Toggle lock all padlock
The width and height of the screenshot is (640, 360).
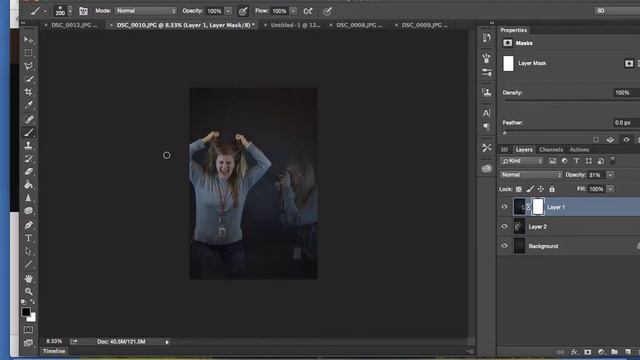552,189
